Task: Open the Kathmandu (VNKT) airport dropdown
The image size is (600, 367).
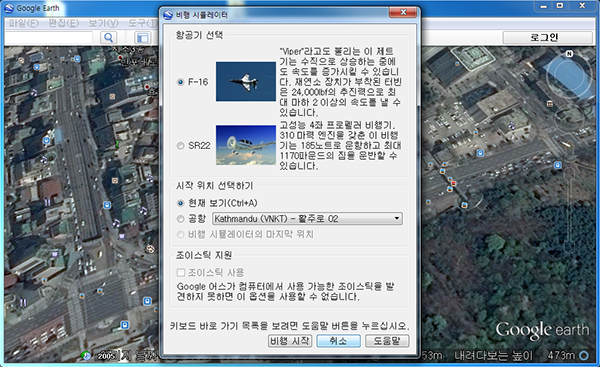Action: point(307,219)
